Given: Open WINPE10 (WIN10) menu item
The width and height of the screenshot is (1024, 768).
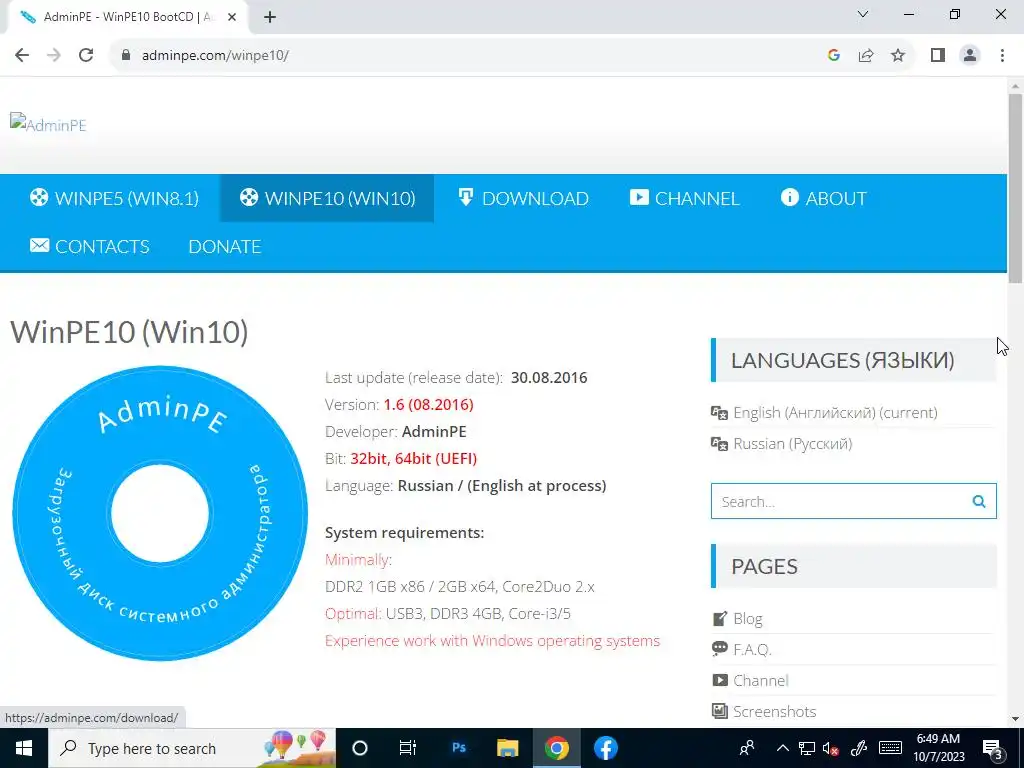Looking at the screenshot, I should pos(327,198).
